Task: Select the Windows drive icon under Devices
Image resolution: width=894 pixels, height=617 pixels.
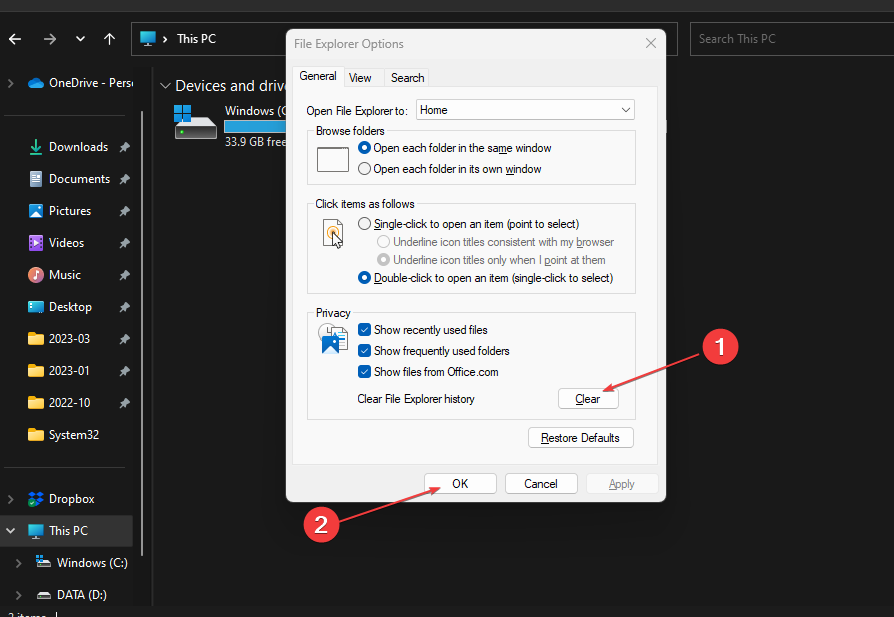Action: (195, 122)
